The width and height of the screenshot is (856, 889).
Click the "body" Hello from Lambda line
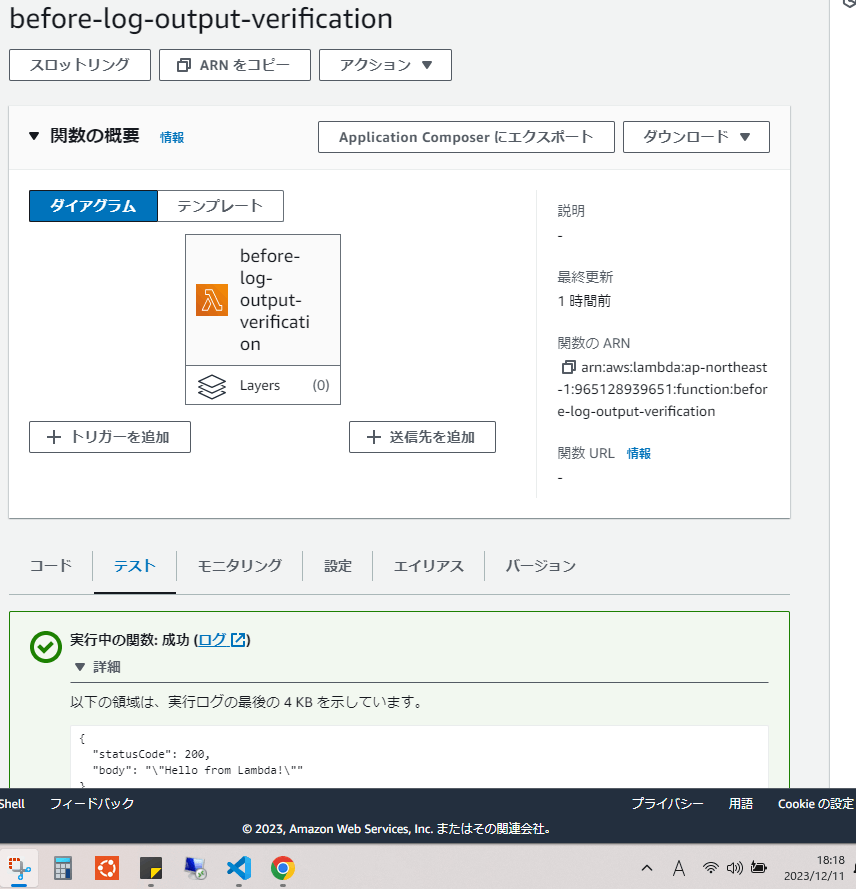(x=198, y=770)
